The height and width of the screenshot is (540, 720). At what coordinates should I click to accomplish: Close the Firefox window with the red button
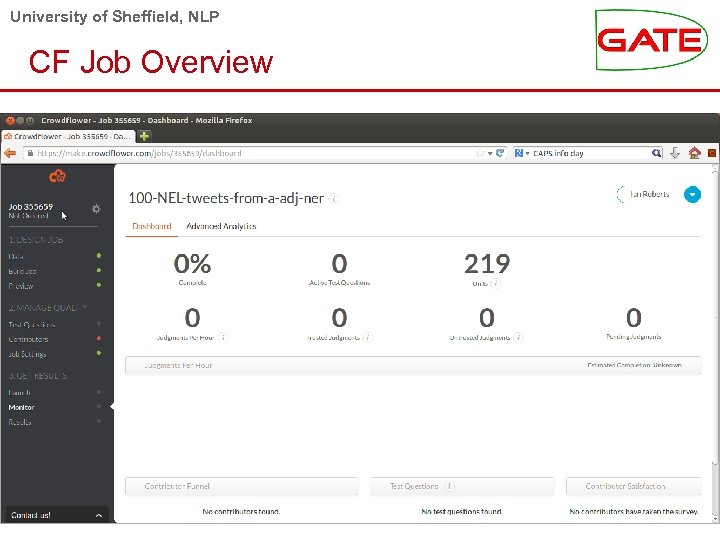(x=10, y=120)
